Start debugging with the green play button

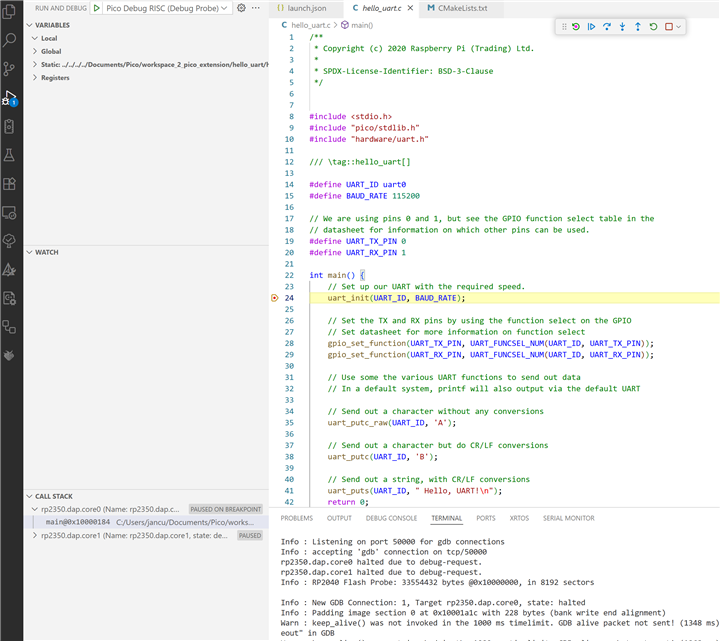click(96, 8)
